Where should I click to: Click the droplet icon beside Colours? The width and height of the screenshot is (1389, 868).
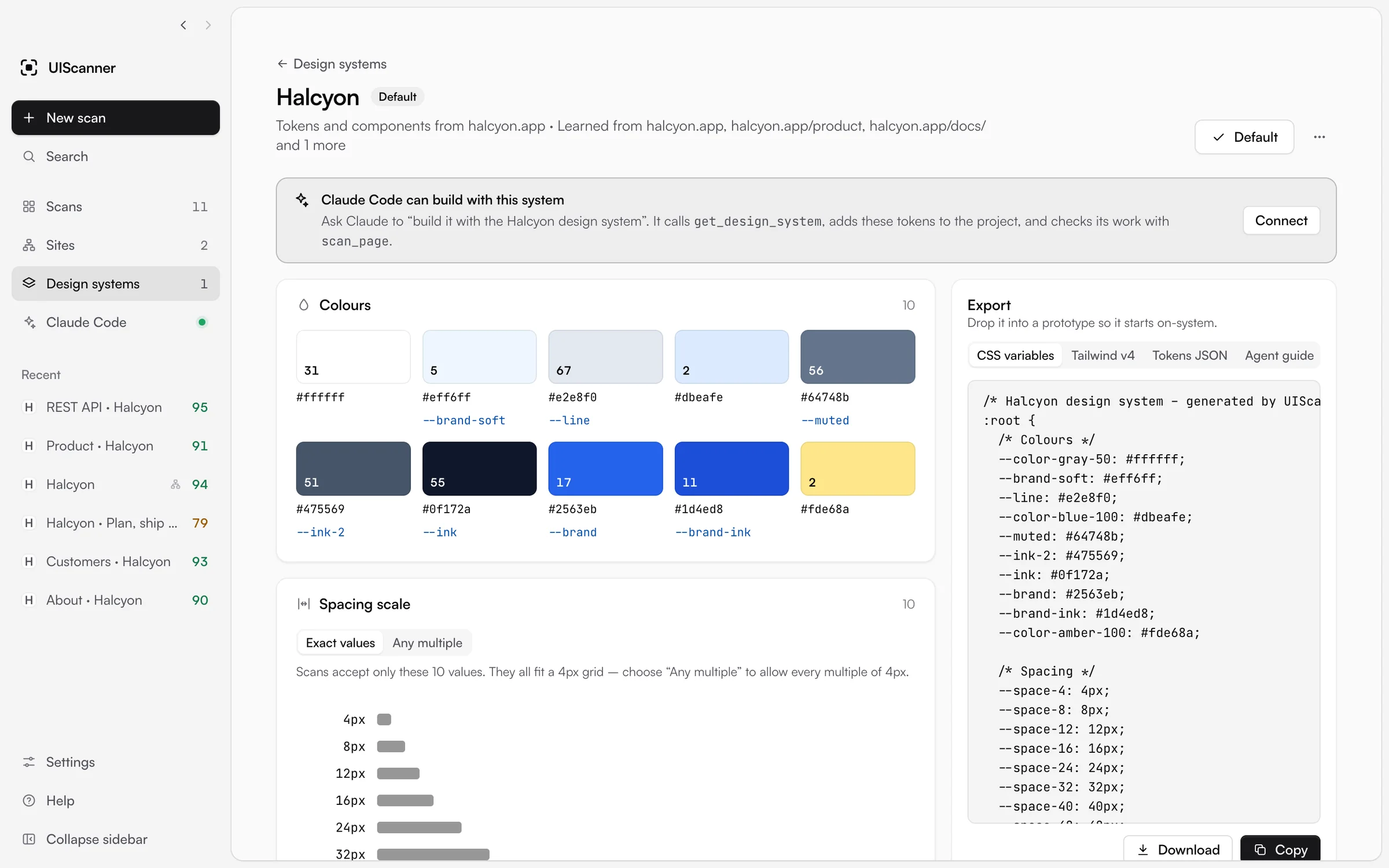click(304, 305)
